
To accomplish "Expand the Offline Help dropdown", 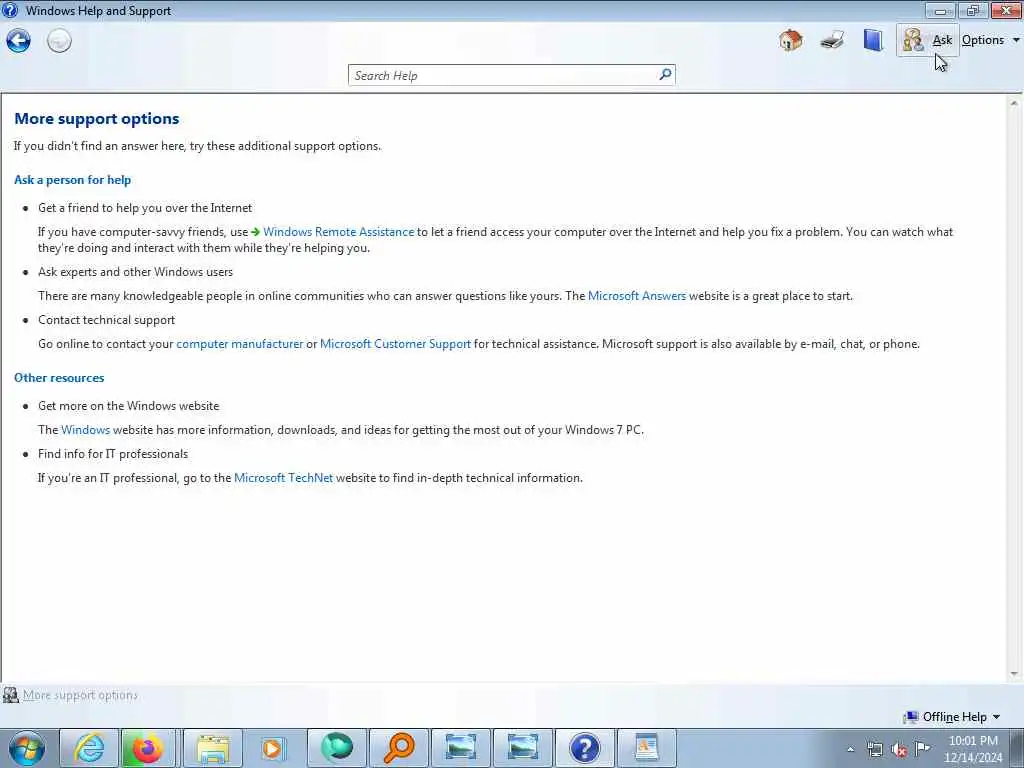I will click(x=961, y=717).
